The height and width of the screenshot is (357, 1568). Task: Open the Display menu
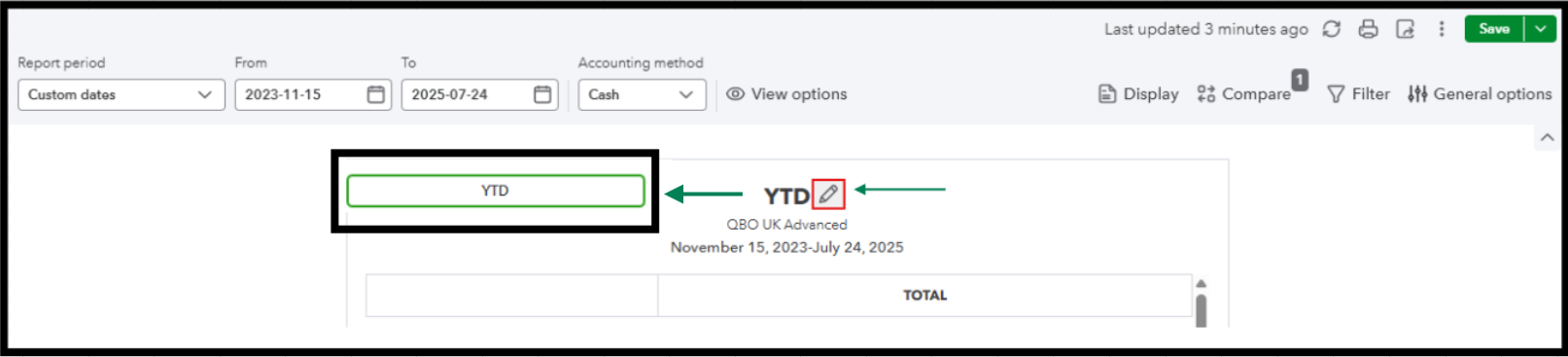1137,94
